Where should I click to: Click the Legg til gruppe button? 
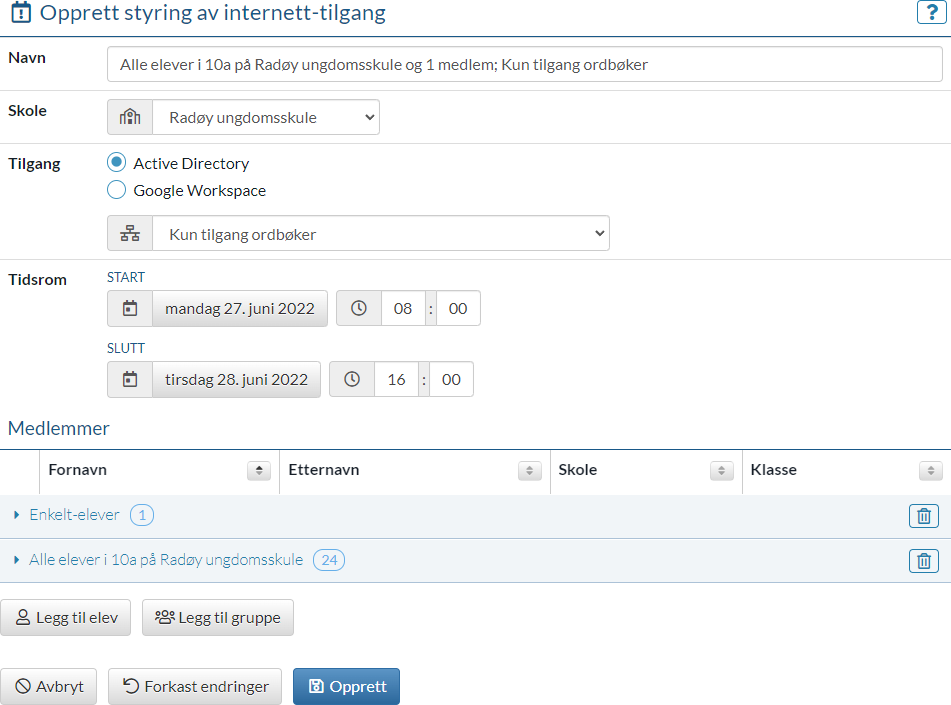coord(217,618)
